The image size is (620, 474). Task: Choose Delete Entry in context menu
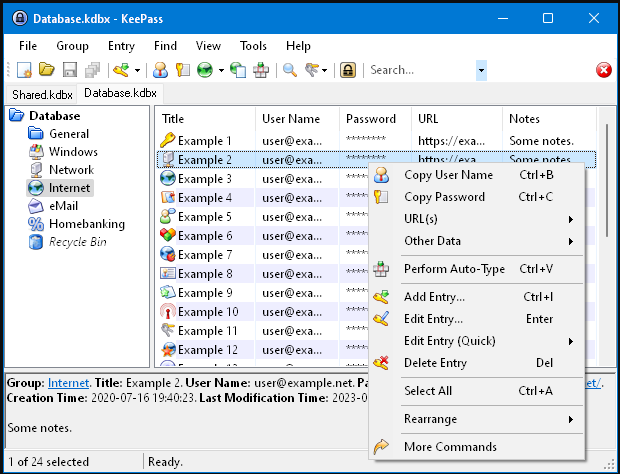click(476, 363)
